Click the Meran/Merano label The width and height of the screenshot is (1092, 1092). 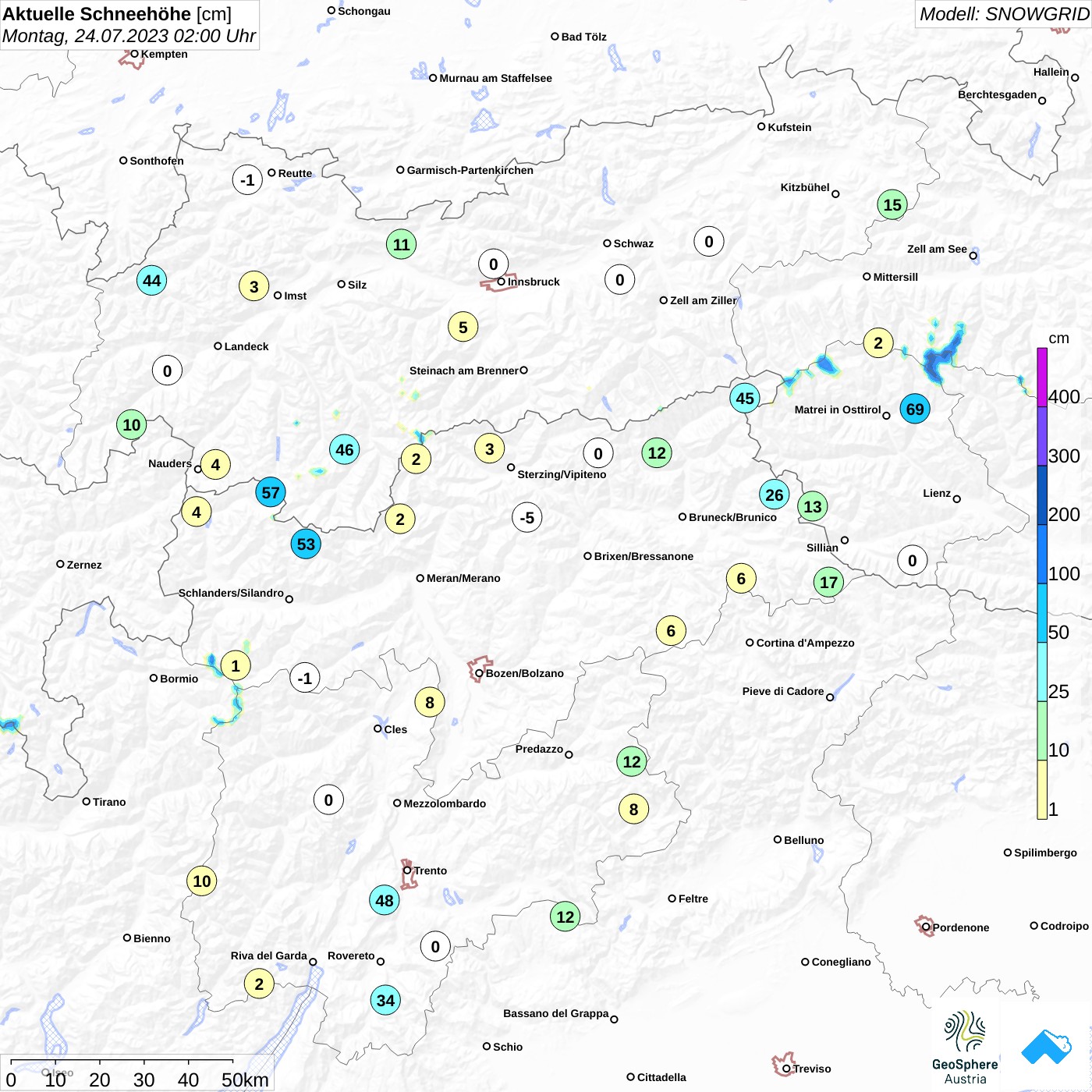(463, 578)
